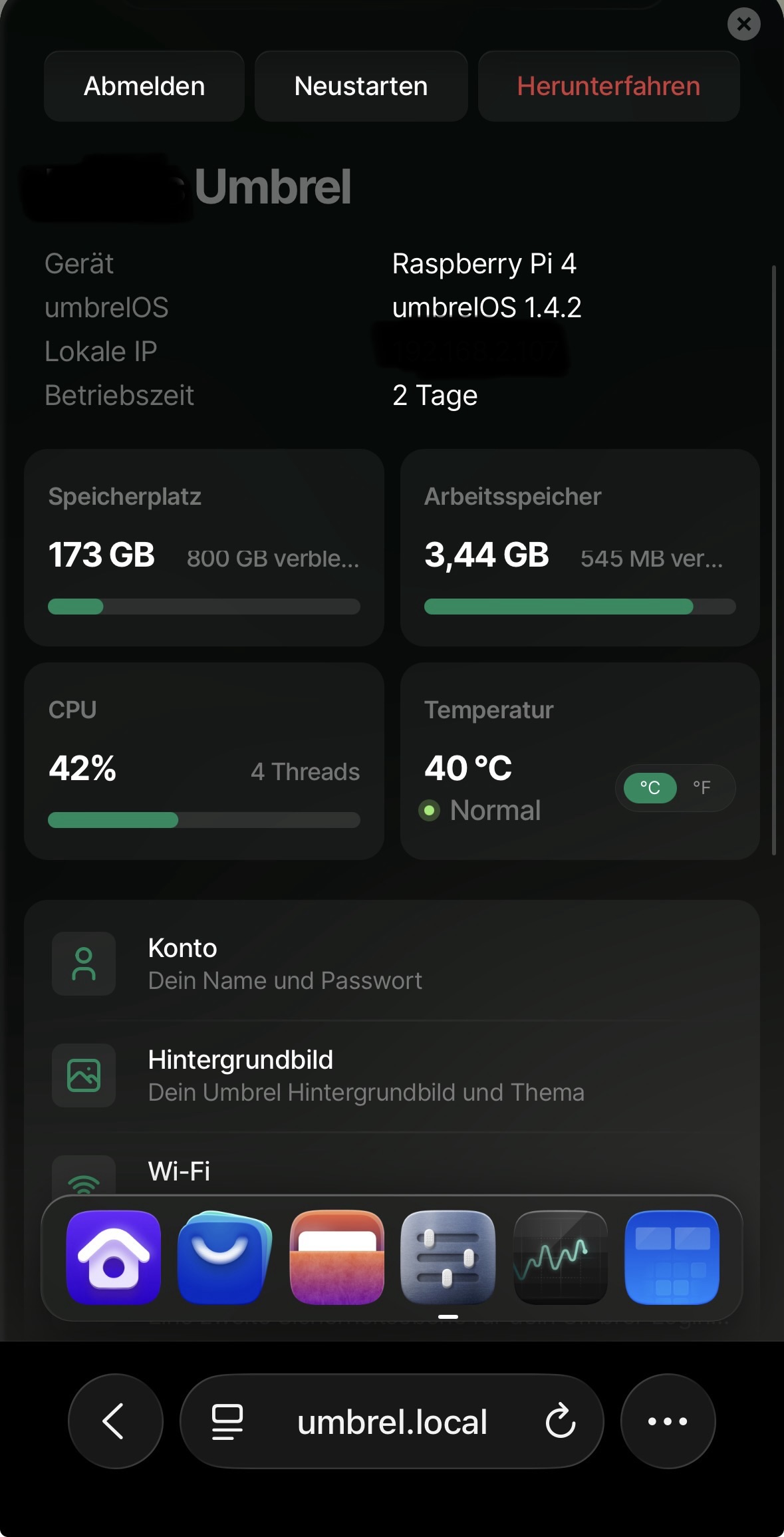Click the Speicherplatz usage bar
The image size is (784, 1537).
[204, 607]
